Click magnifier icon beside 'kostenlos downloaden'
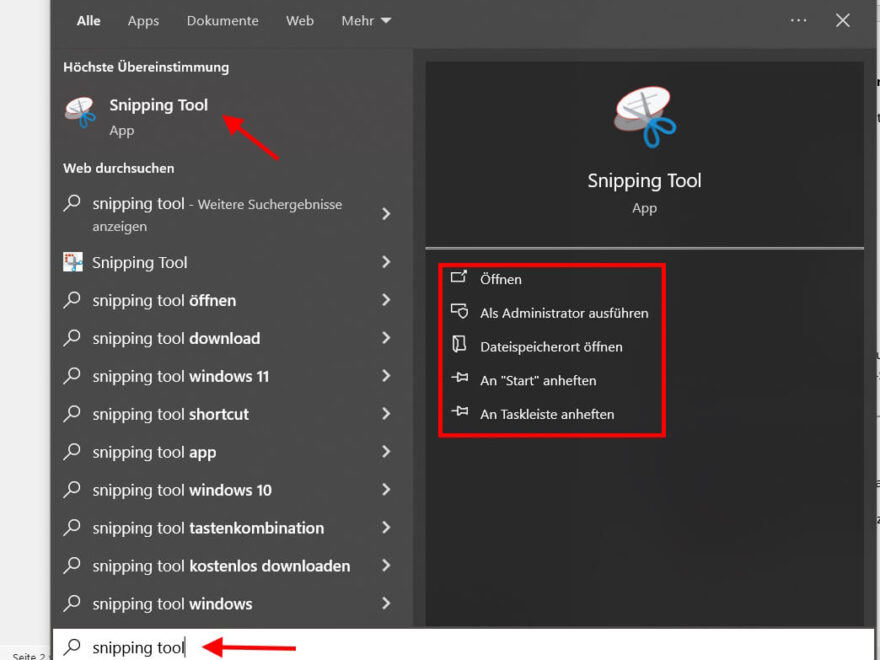 (x=72, y=565)
